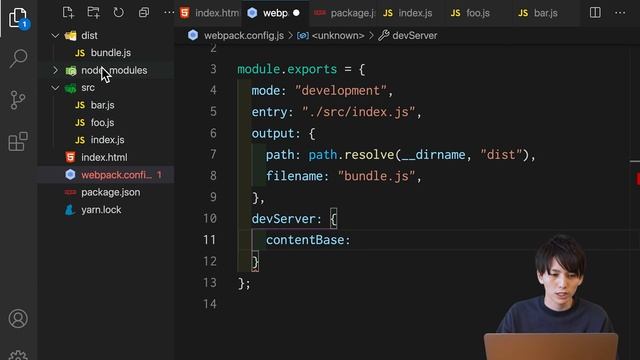Open the Explorer view in activity bar
This screenshot has width=640, height=360.
click(18, 18)
